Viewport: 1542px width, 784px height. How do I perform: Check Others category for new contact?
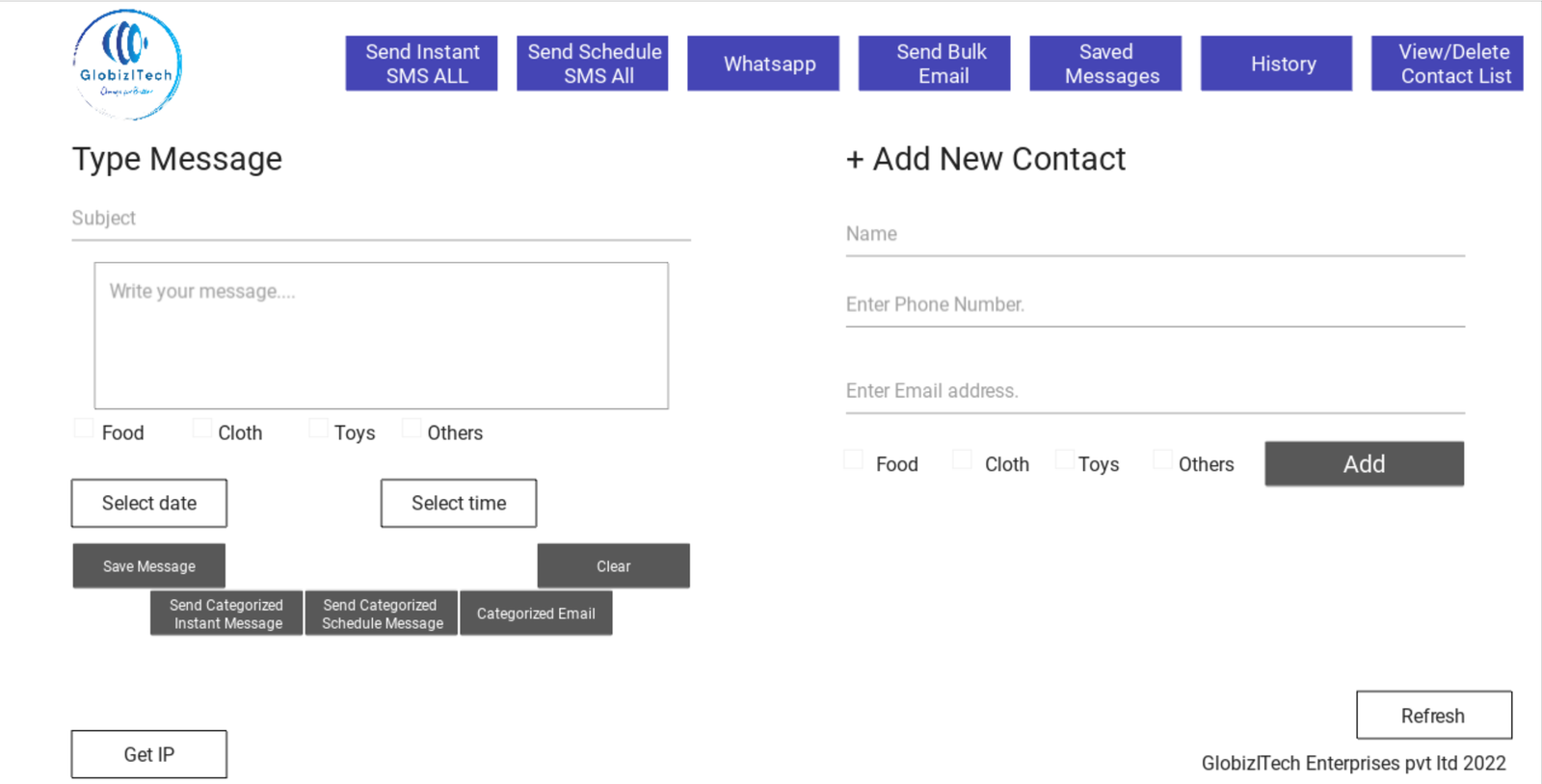coord(1163,459)
